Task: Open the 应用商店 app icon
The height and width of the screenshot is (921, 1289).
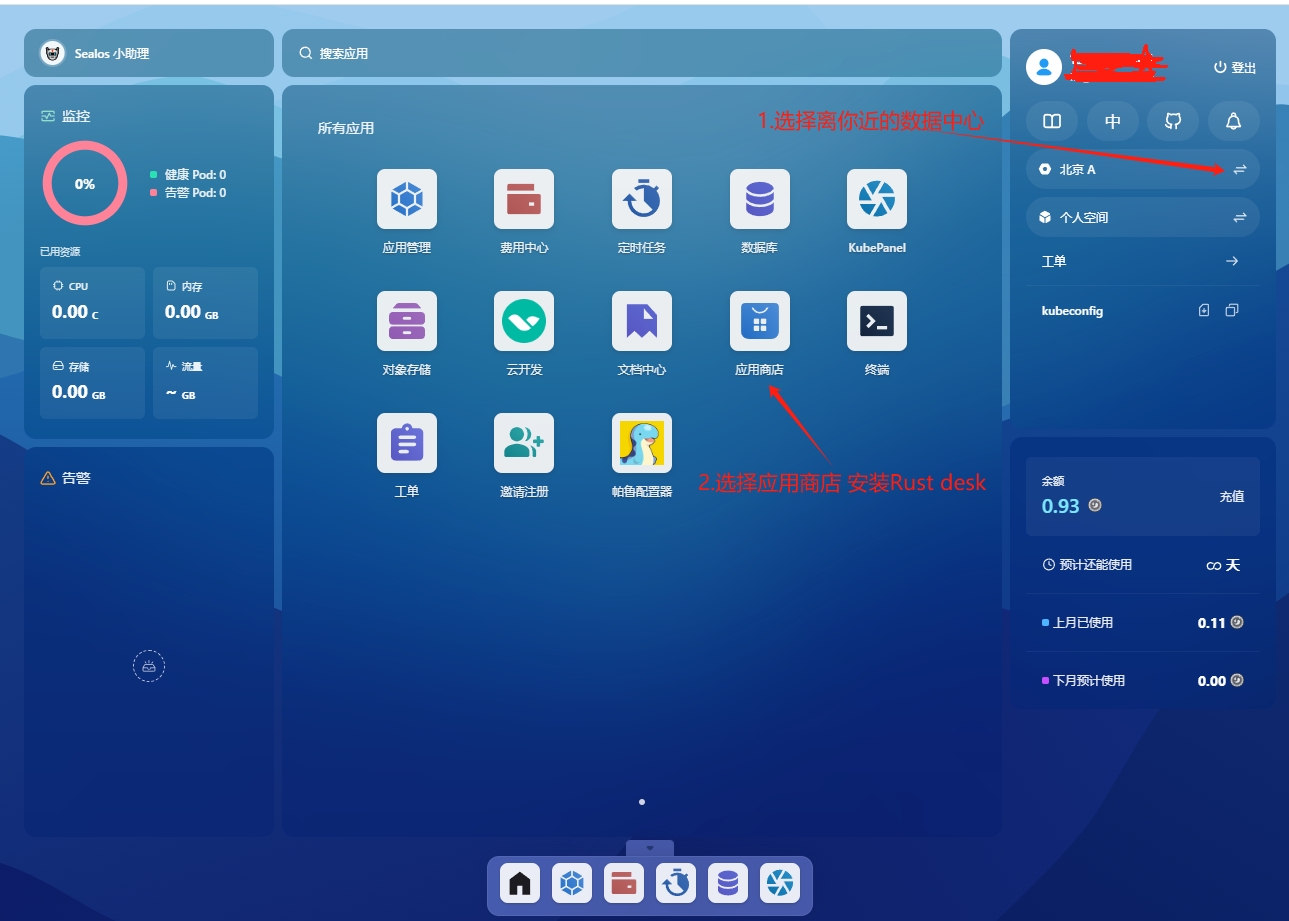Action: click(x=760, y=321)
